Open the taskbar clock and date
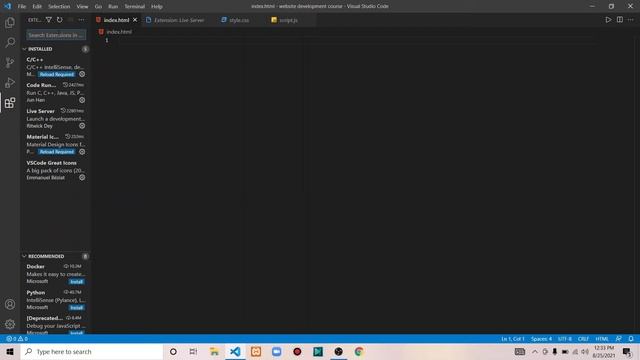The width and height of the screenshot is (640, 360). (x=604, y=351)
